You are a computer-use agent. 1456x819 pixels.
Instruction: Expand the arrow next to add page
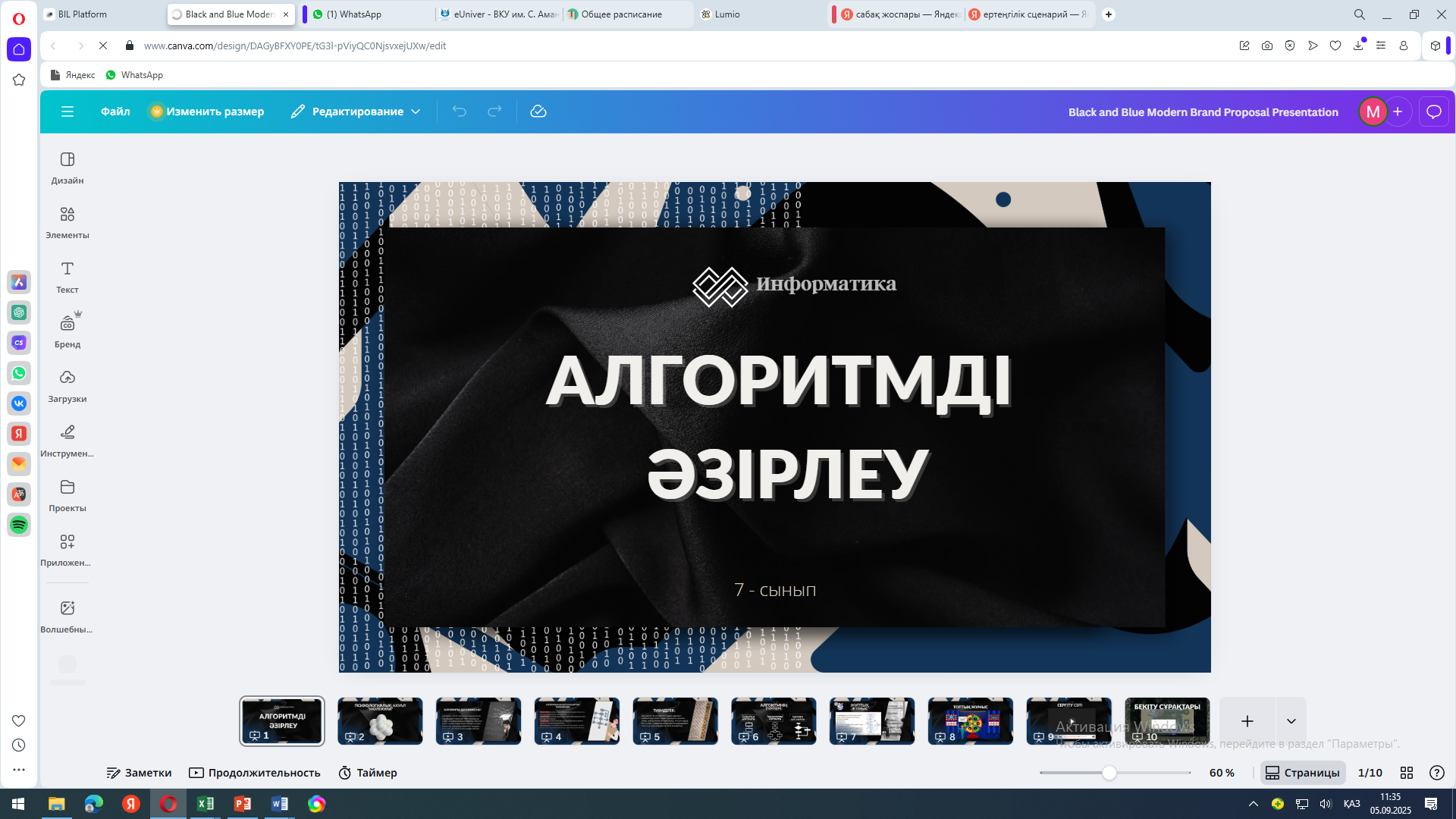point(1291,721)
